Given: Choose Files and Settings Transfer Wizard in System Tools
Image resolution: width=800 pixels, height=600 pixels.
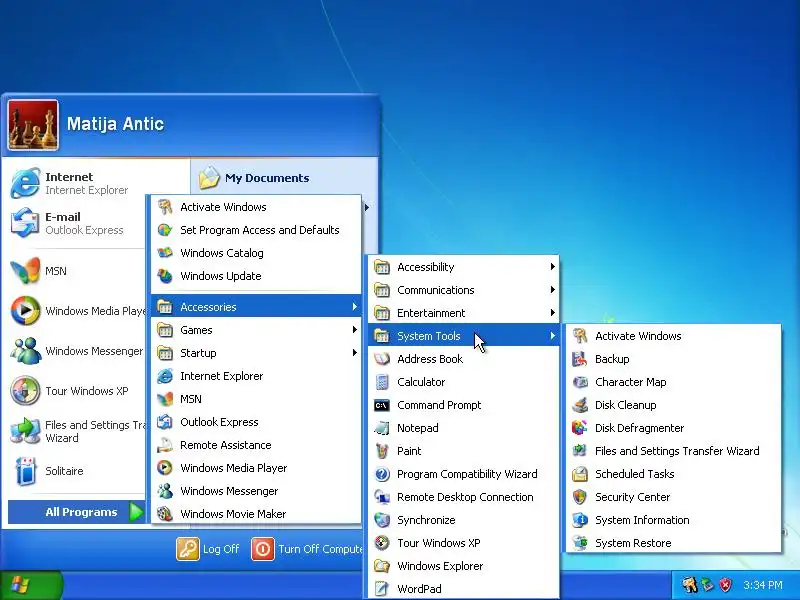Looking at the screenshot, I should 672,451.
